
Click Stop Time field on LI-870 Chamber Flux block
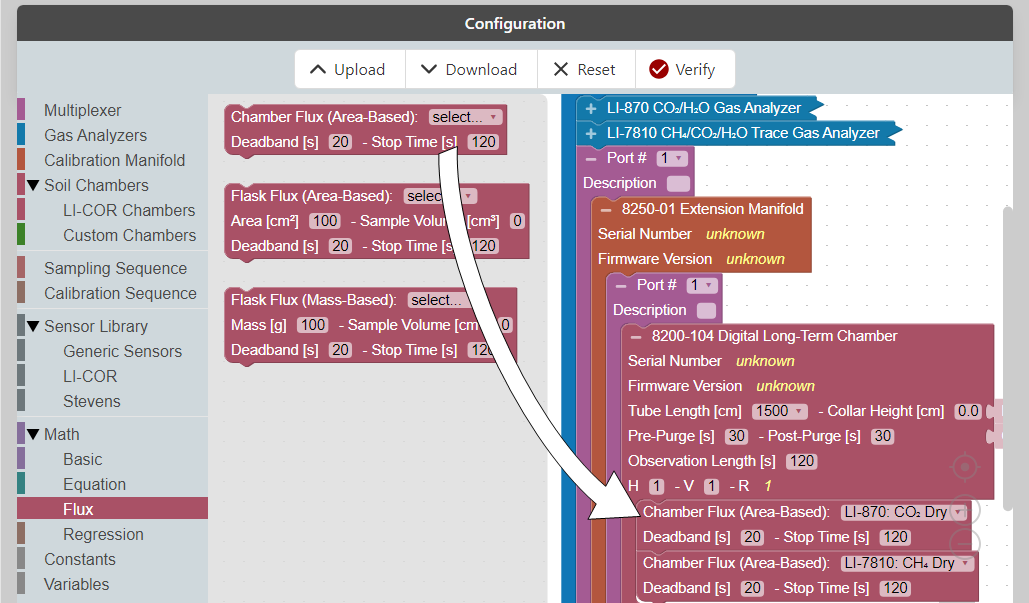(896, 537)
